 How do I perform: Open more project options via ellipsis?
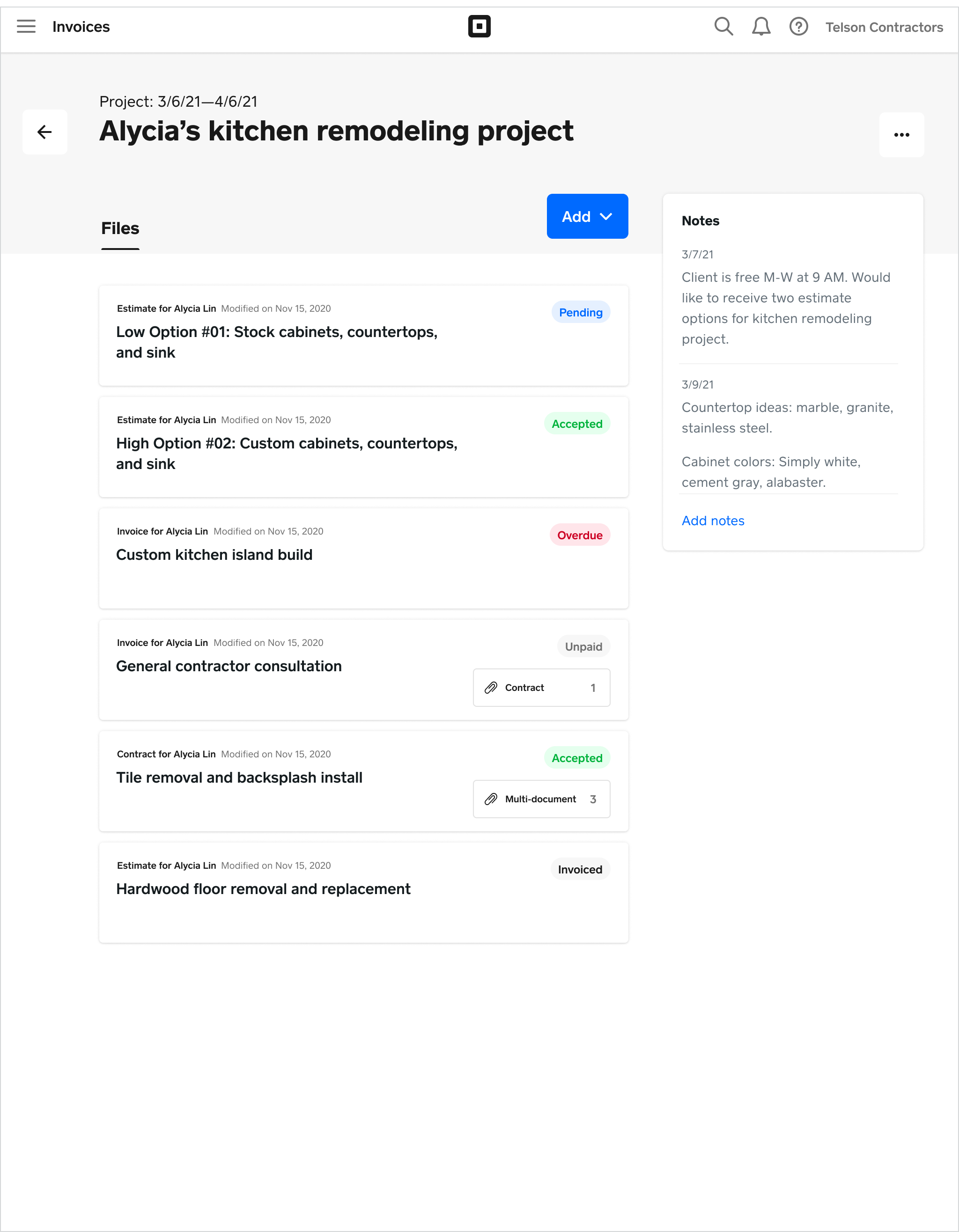[x=901, y=134]
